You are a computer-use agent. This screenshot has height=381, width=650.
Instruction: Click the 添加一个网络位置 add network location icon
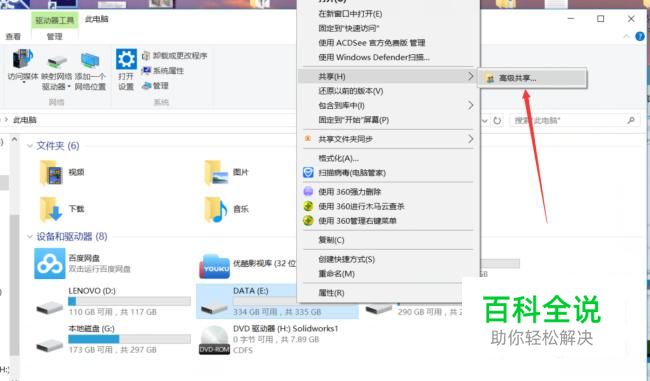coord(90,61)
